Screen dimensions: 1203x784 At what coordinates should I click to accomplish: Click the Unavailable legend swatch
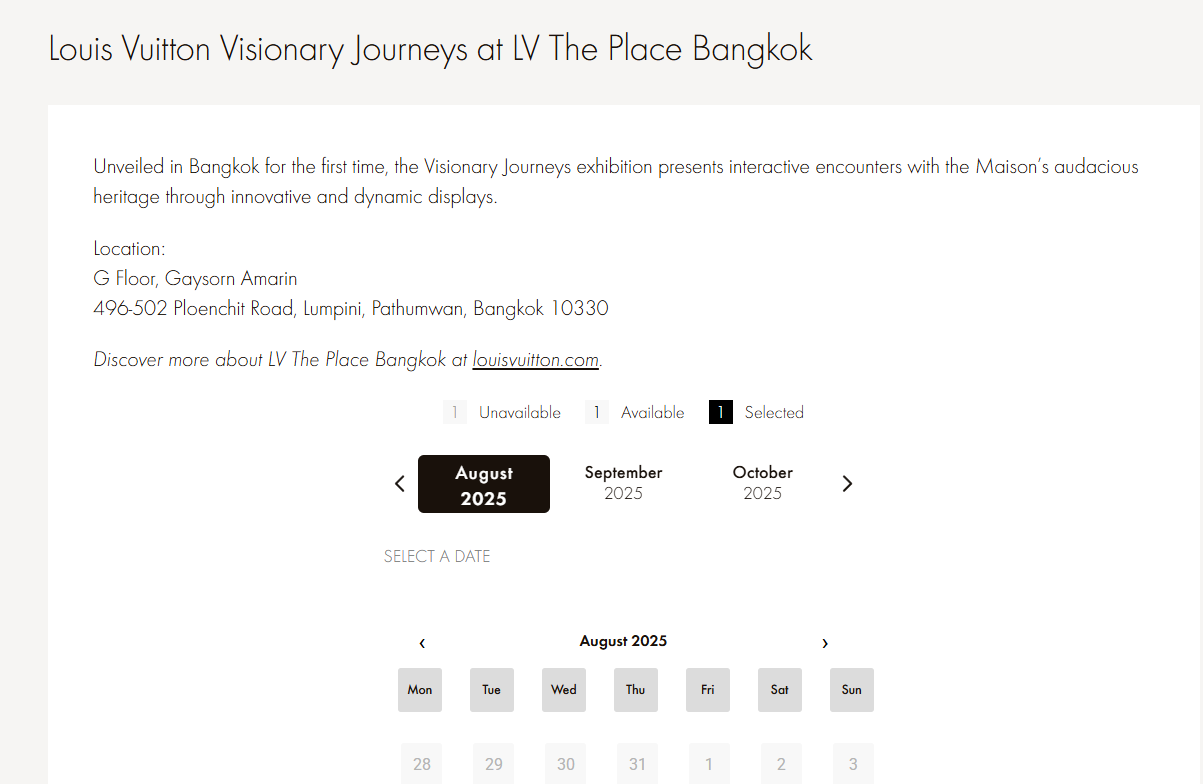pyautogui.click(x=455, y=412)
